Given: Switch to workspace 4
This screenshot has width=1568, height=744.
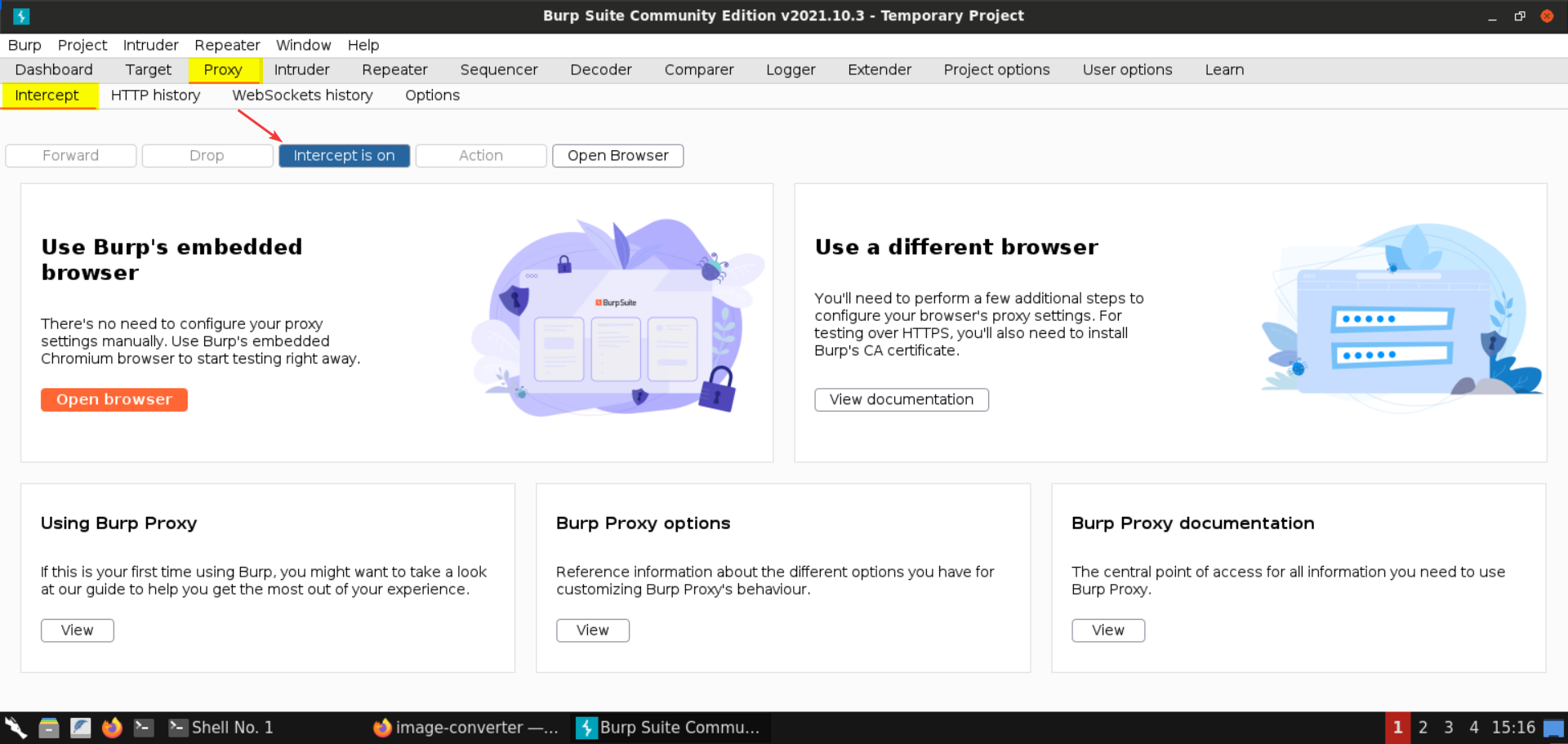Looking at the screenshot, I should (x=1474, y=727).
